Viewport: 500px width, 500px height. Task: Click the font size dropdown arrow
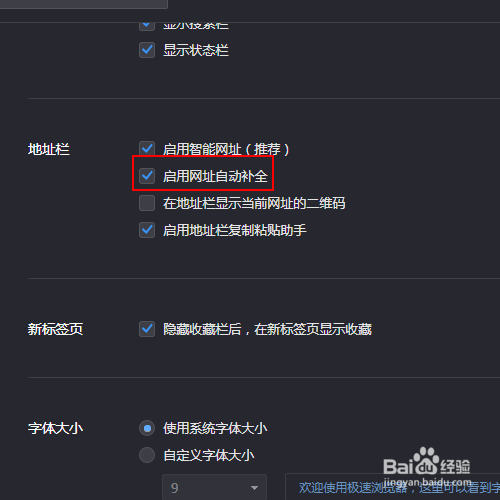[254, 488]
